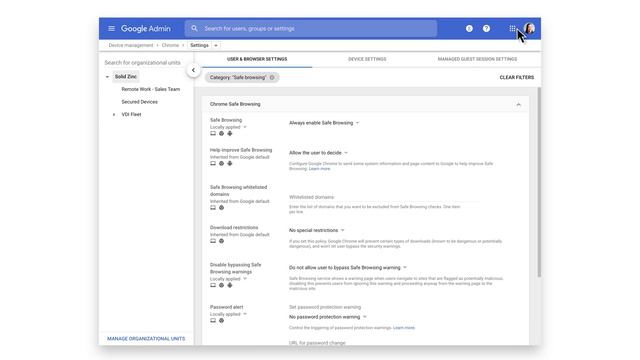The image size is (640, 360).
Task: Switch to Device Settings tab
Action: click(367, 59)
